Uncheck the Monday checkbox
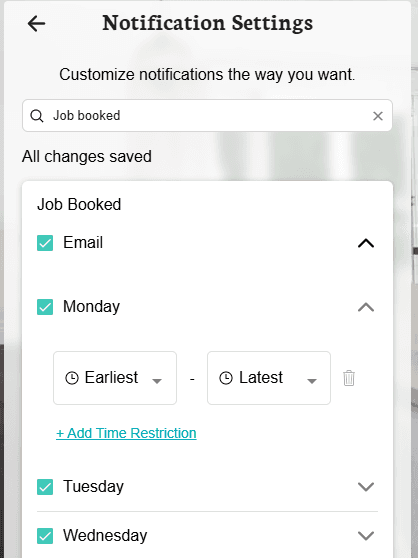The height and width of the screenshot is (558, 418). tap(45, 307)
